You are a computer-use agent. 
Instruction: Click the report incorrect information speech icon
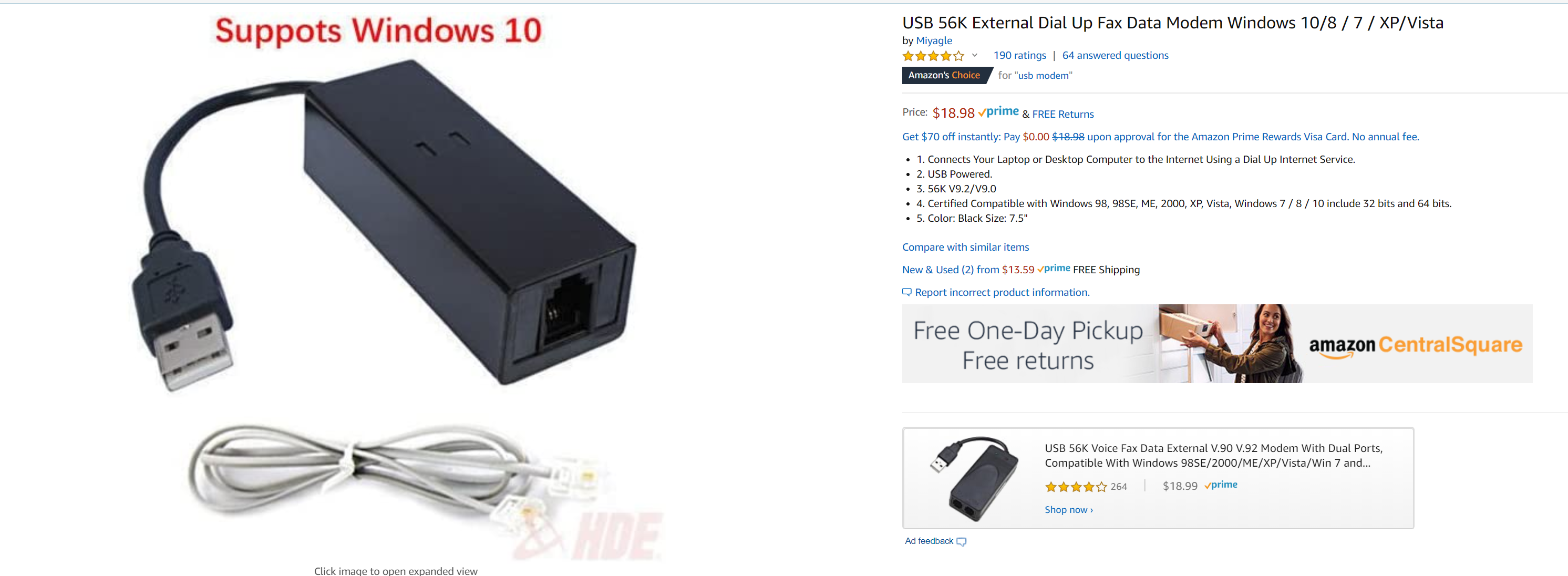906,292
